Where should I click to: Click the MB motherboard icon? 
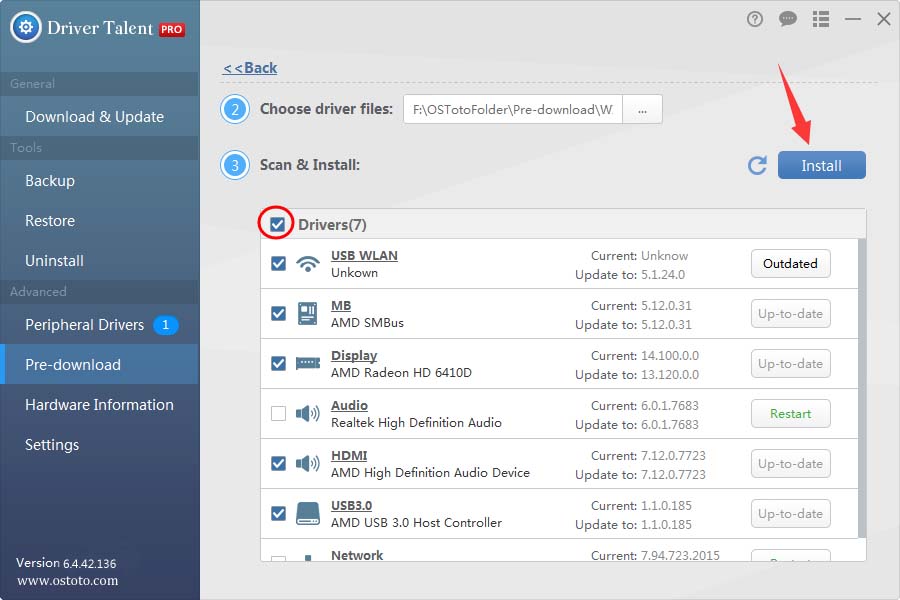(308, 313)
